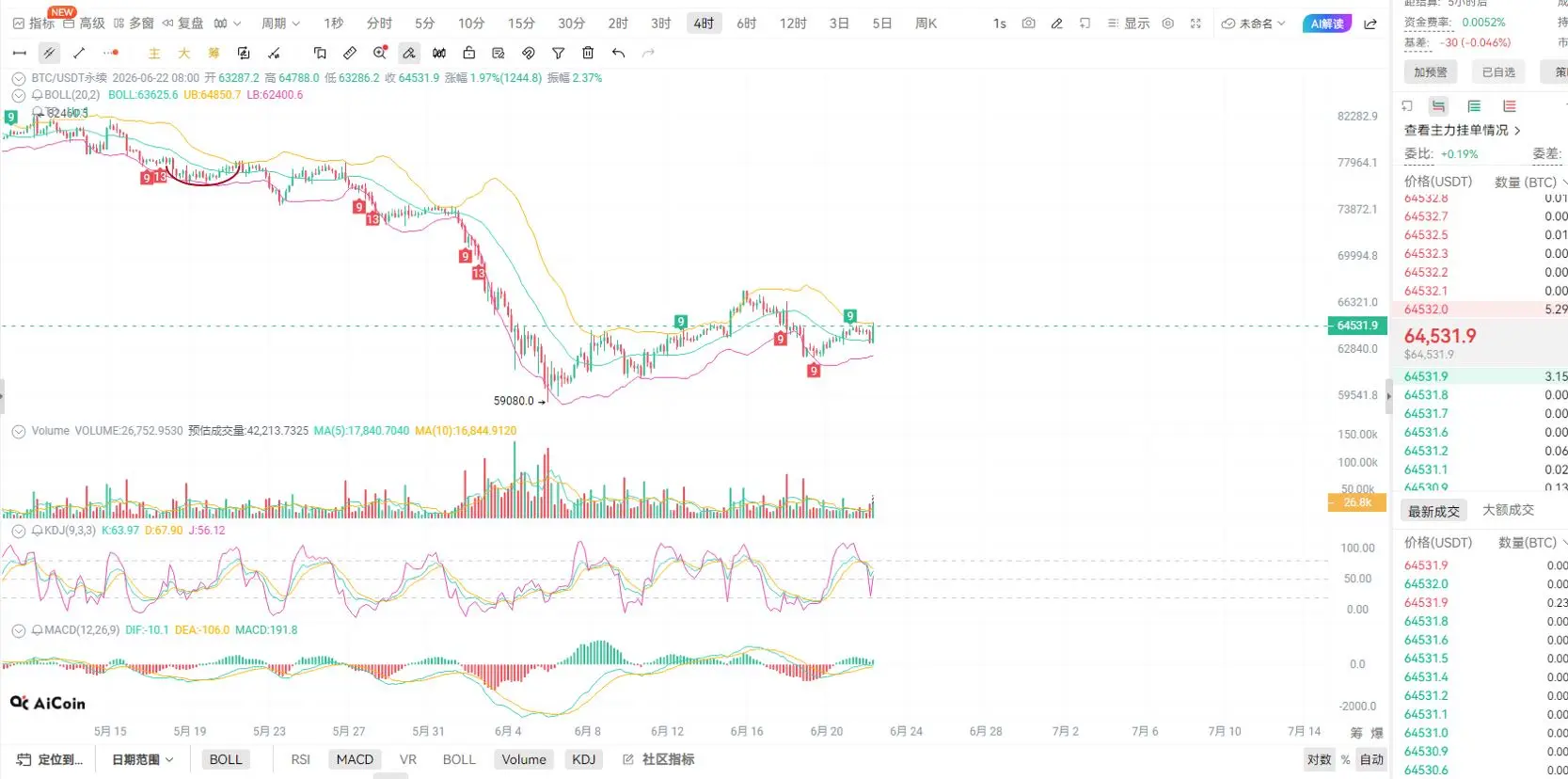The width and height of the screenshot is (1568, 779).
Task: Click the 定位到 locate button
Action: tap(51, 759)
